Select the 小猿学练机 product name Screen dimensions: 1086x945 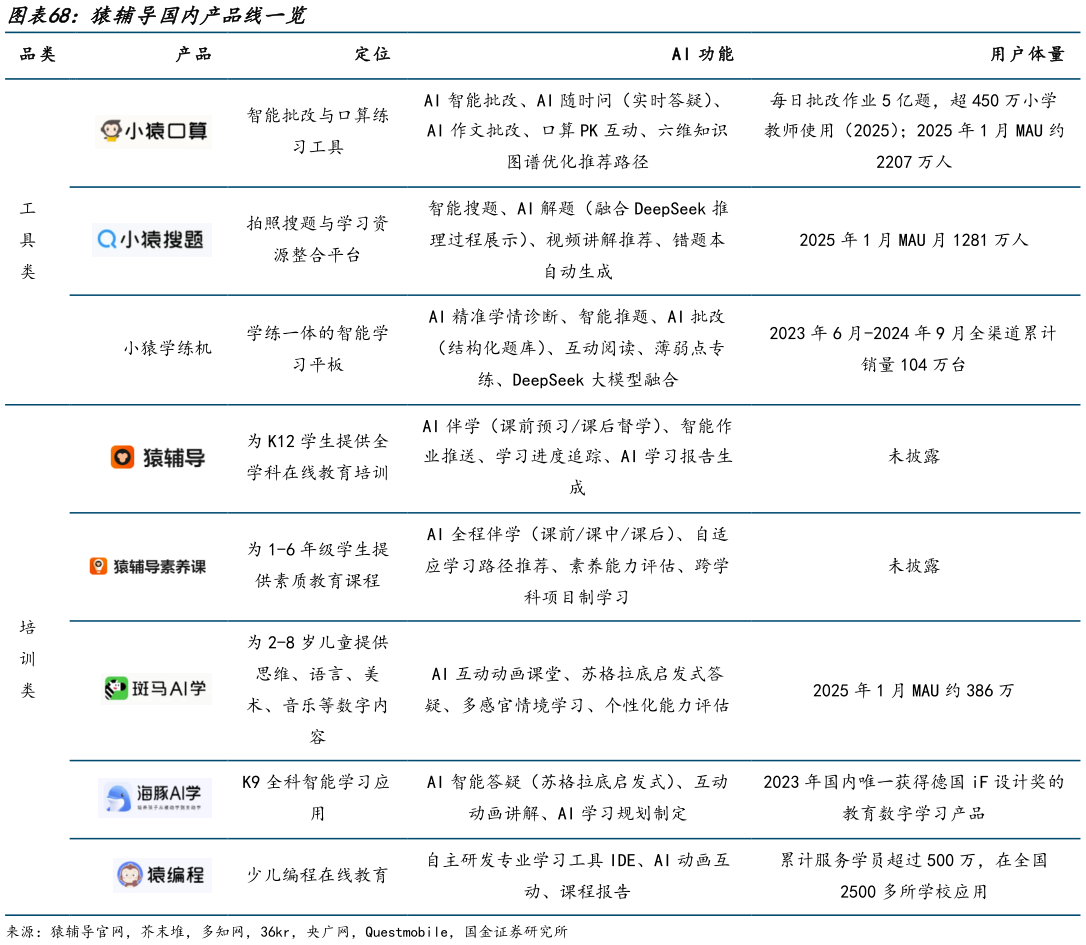[x=168, y=348]
